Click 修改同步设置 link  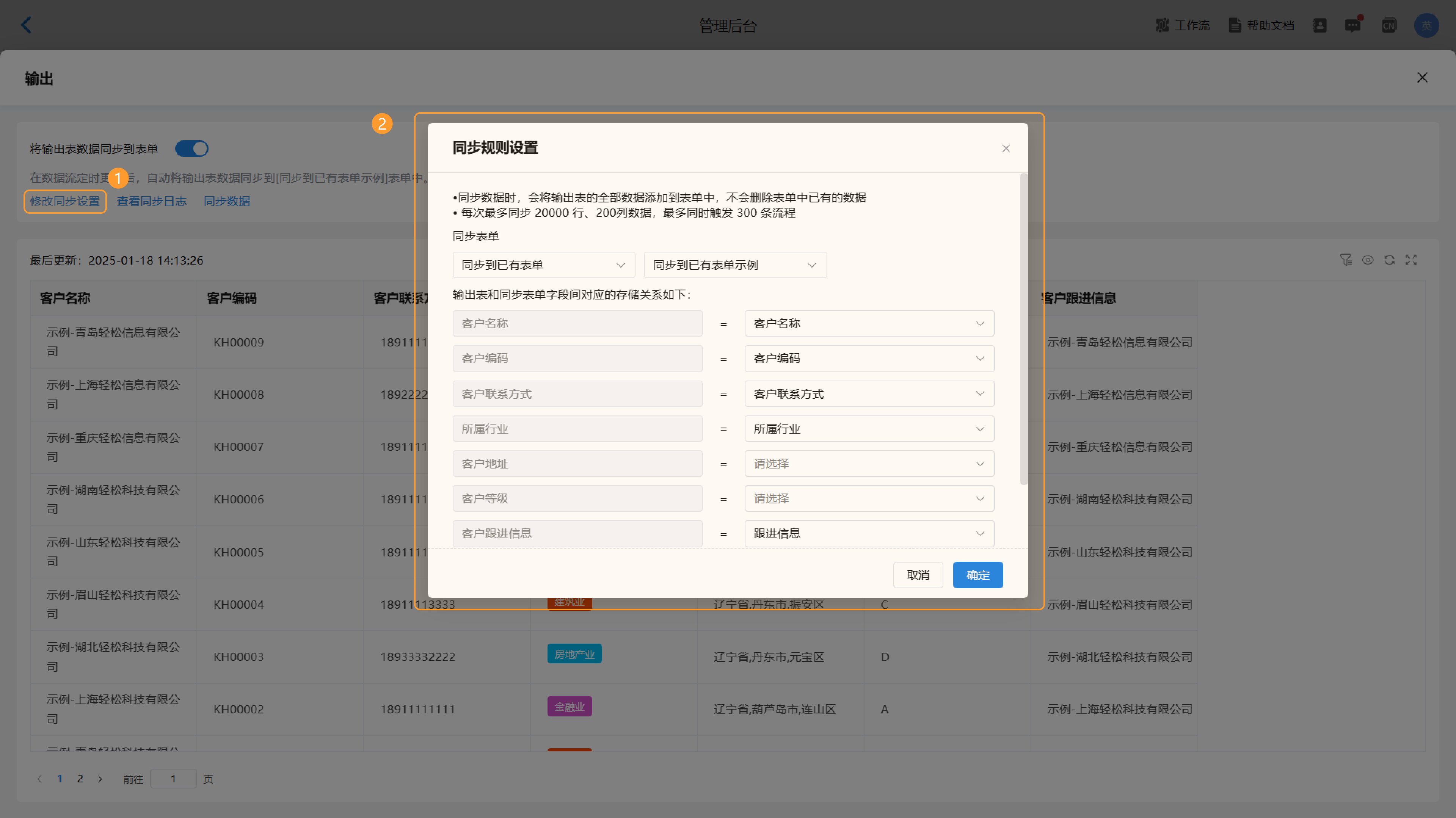[x=64, y=201]
